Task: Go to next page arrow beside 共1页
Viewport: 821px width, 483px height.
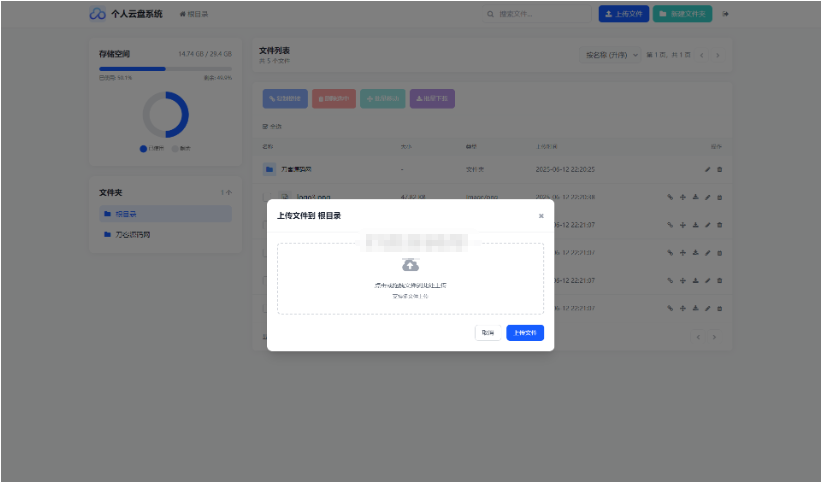Action: click(718, 55)
